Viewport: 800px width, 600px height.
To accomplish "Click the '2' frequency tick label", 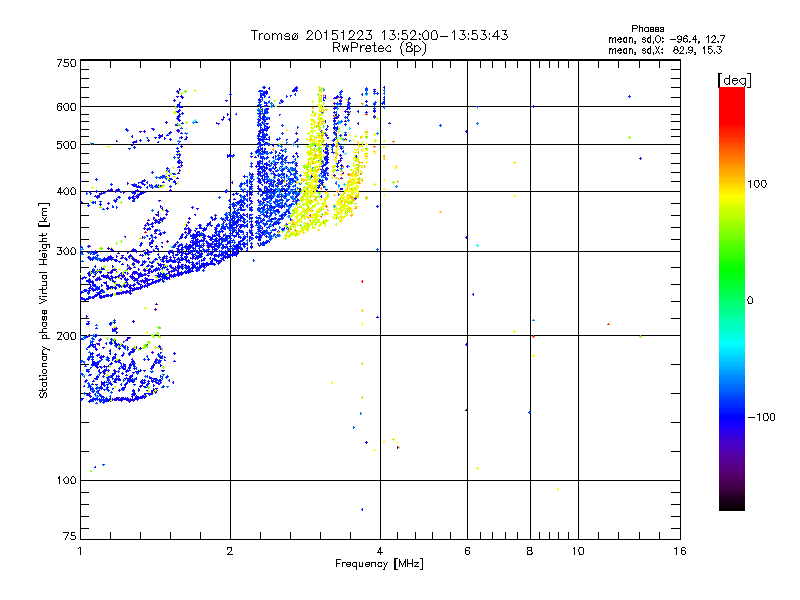I will pyautogui.click(x=230, y=551).
